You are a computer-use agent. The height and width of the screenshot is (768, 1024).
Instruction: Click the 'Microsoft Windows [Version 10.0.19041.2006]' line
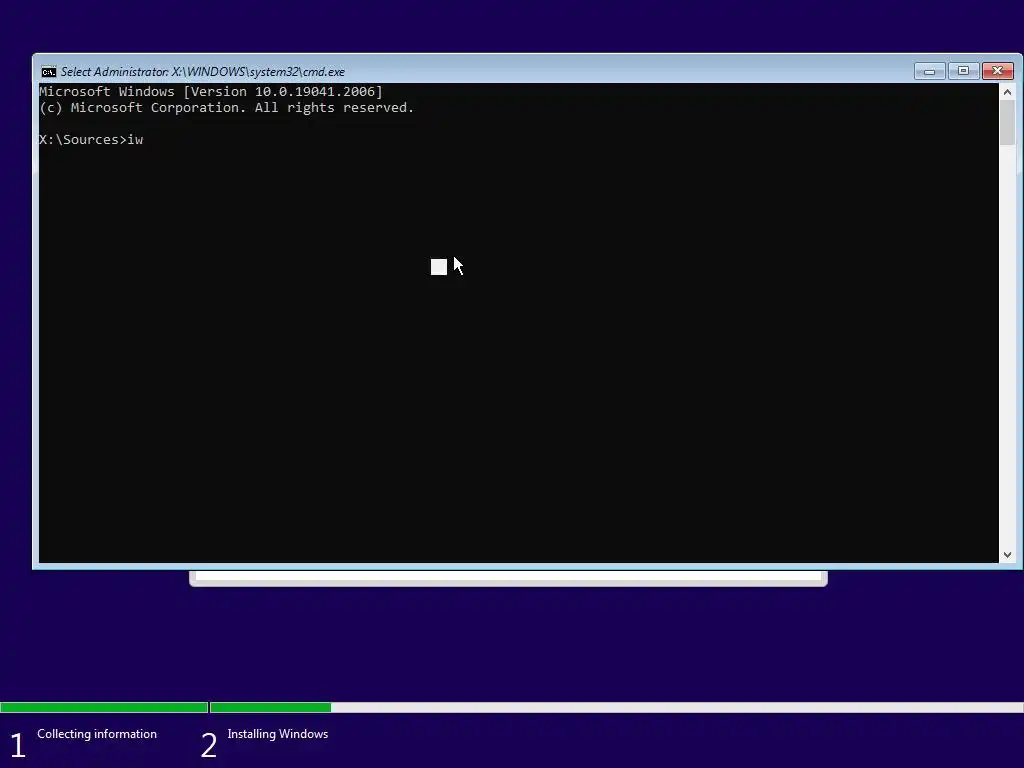point(211,91)
